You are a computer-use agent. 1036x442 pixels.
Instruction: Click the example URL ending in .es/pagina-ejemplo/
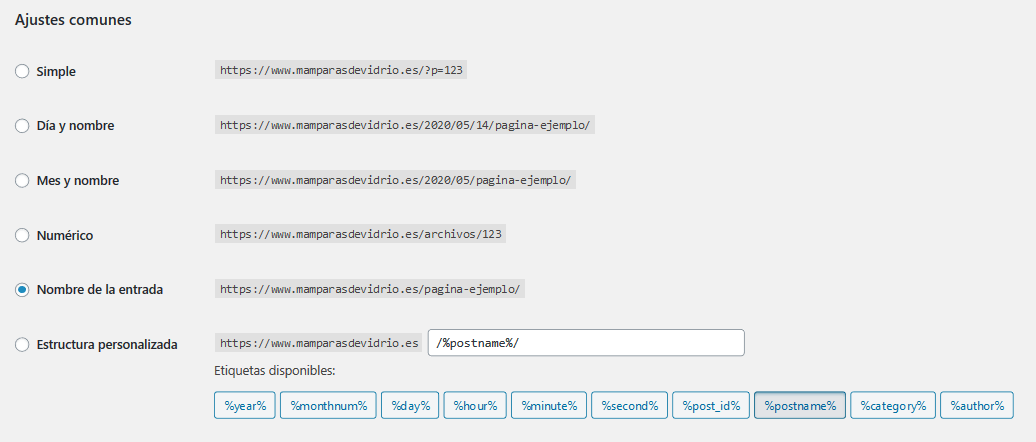point(370,289)
